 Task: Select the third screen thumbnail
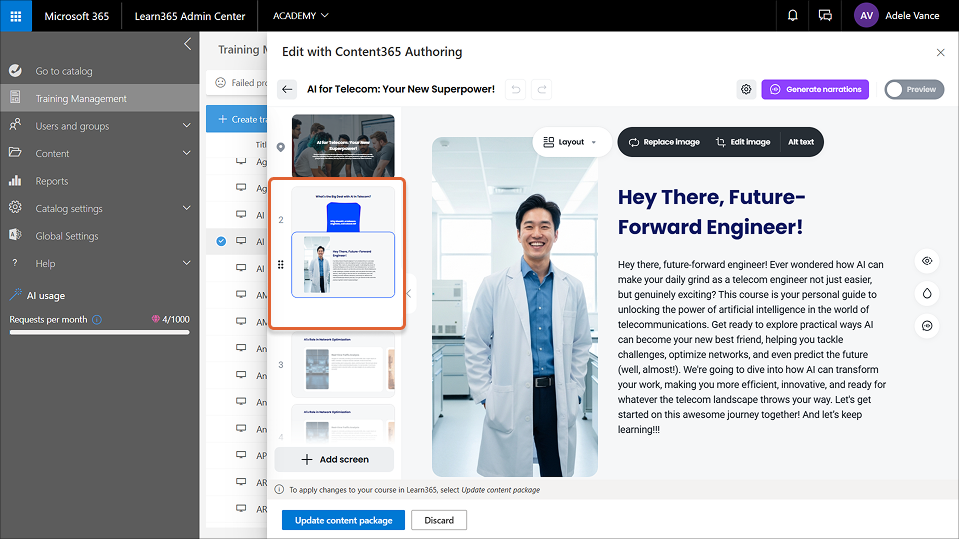point(343,363)
